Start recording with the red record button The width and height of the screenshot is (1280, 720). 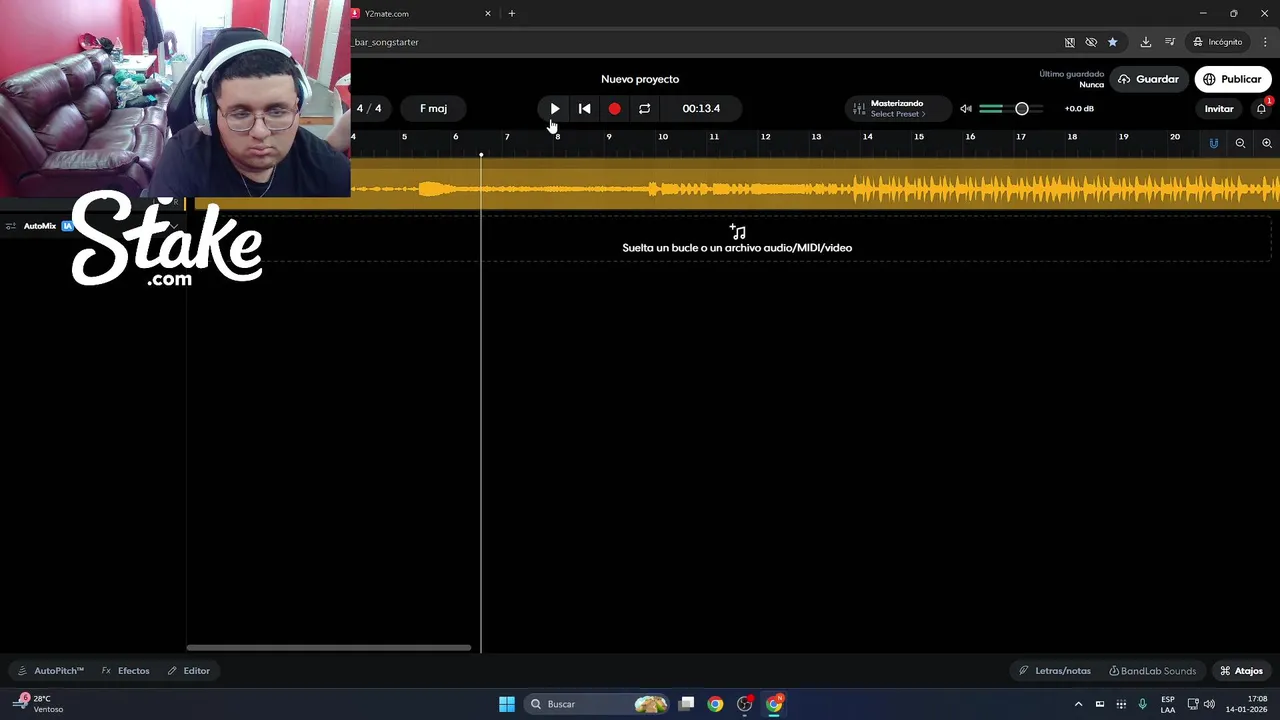click(614, 108)
